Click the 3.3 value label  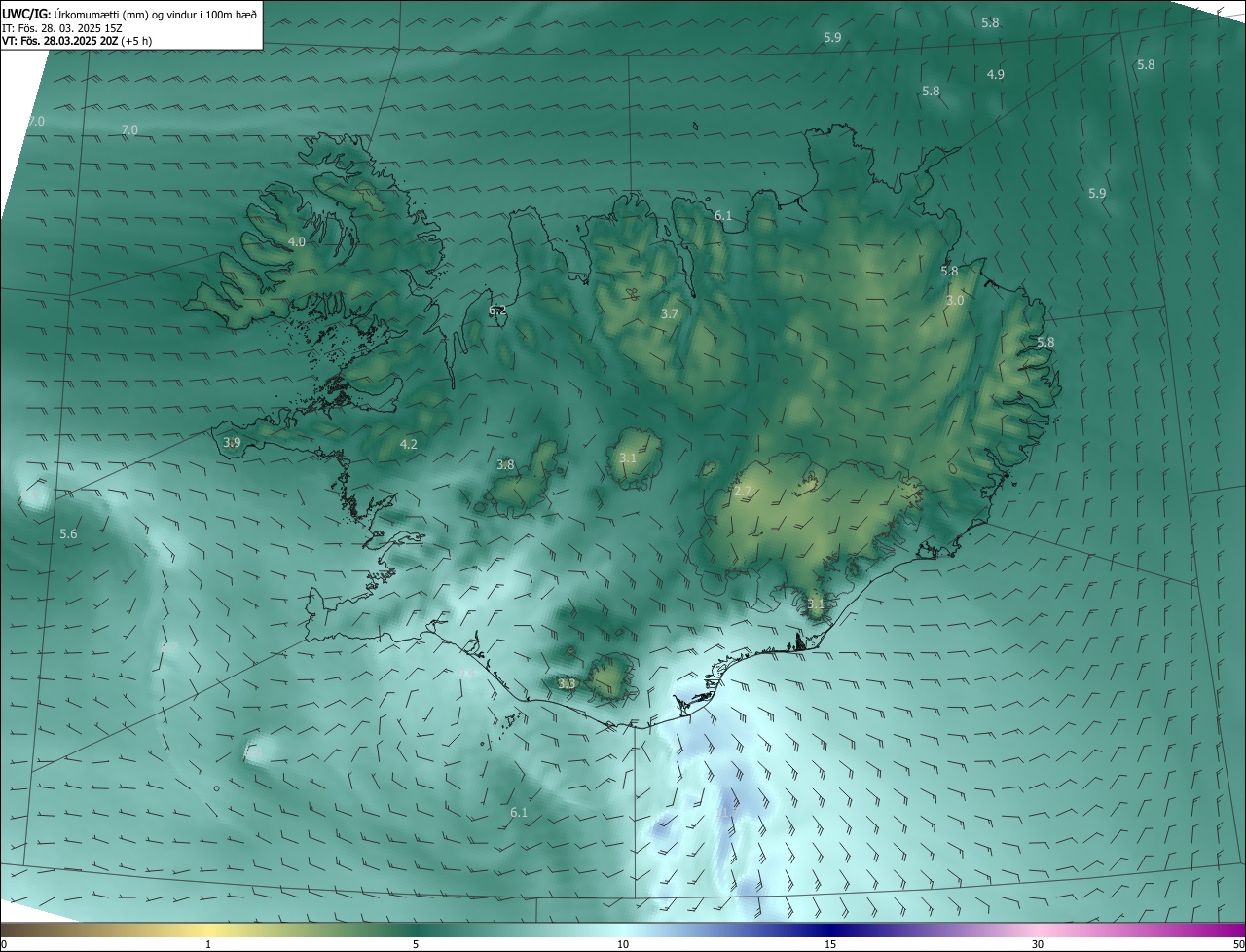pos(567,683)
